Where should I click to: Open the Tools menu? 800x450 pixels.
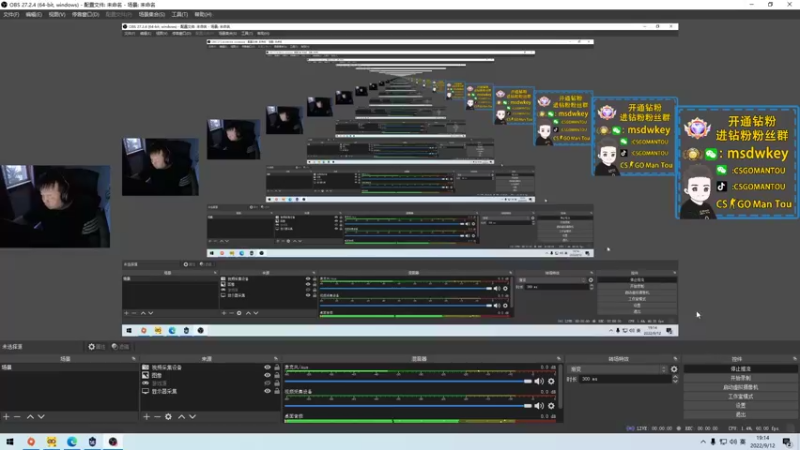pyautogui.click(x=180, y=14)
